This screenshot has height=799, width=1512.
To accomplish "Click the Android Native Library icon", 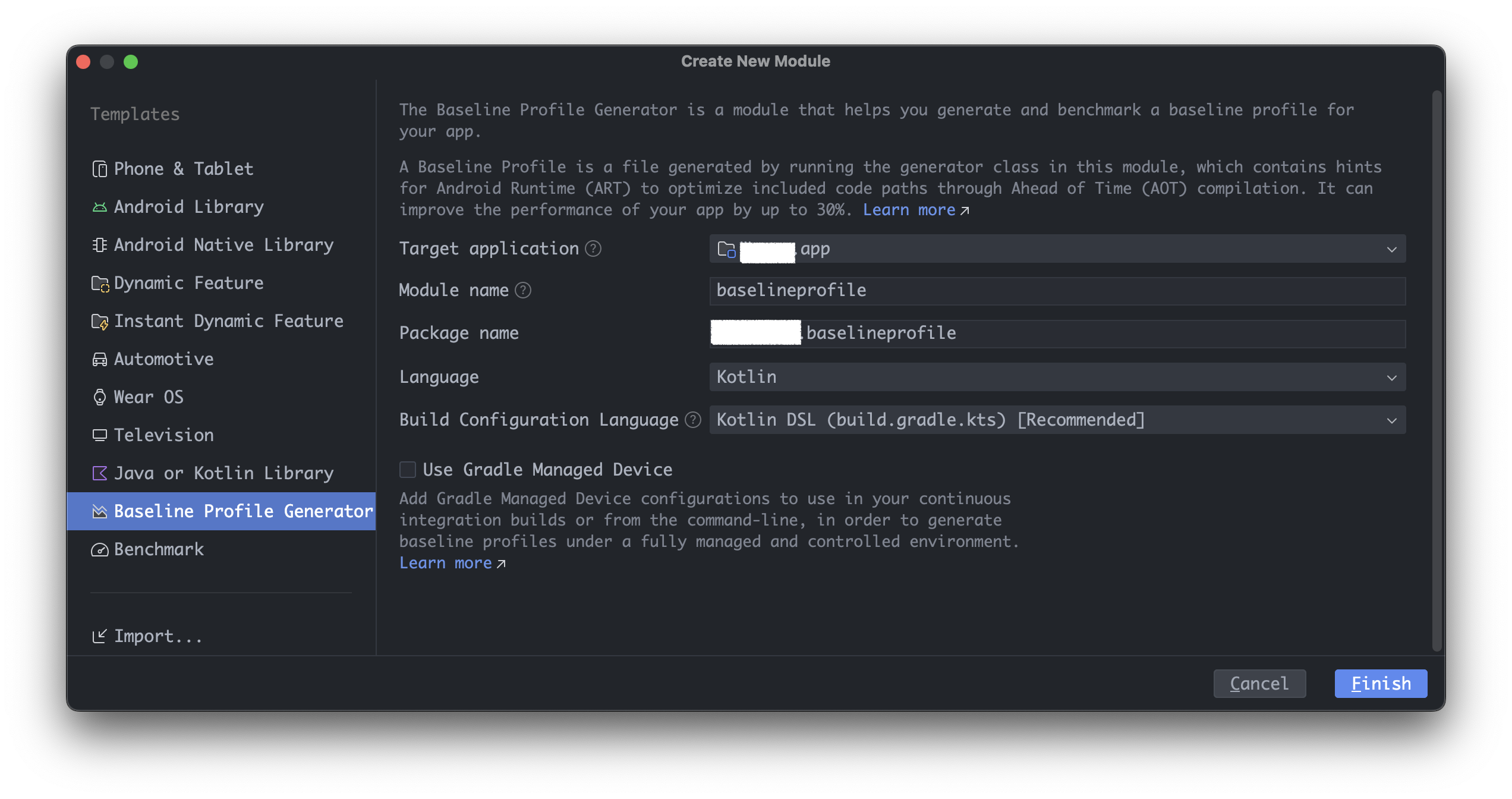I will tap(99, 245).
